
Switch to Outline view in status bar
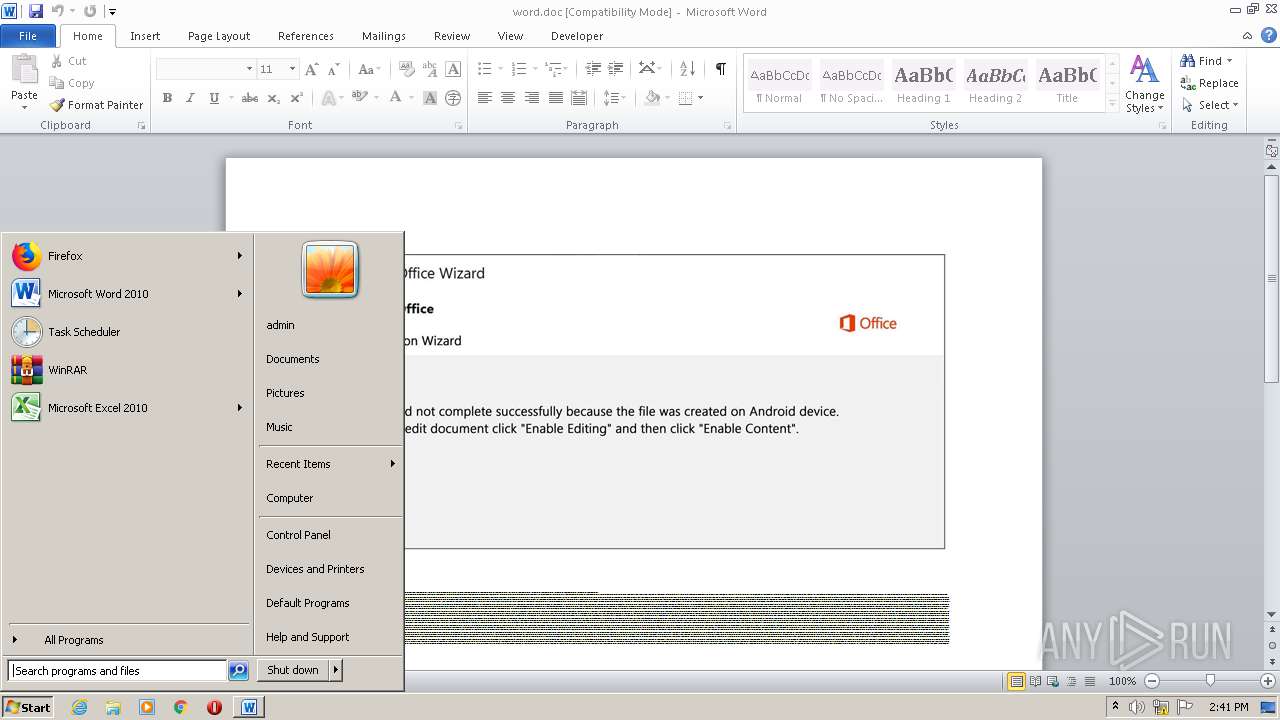1071,681
